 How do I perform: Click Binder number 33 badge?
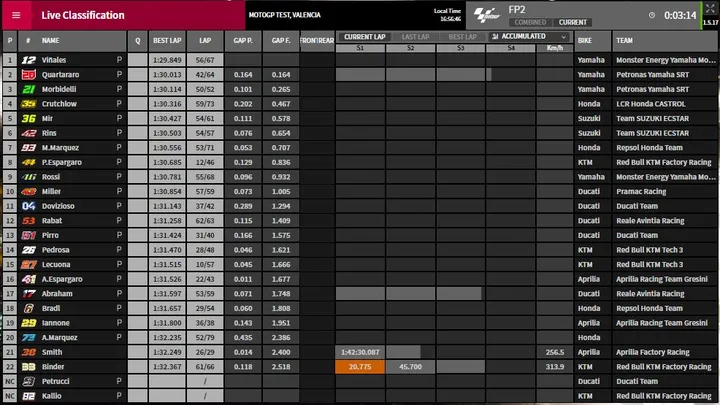point(28,367)
